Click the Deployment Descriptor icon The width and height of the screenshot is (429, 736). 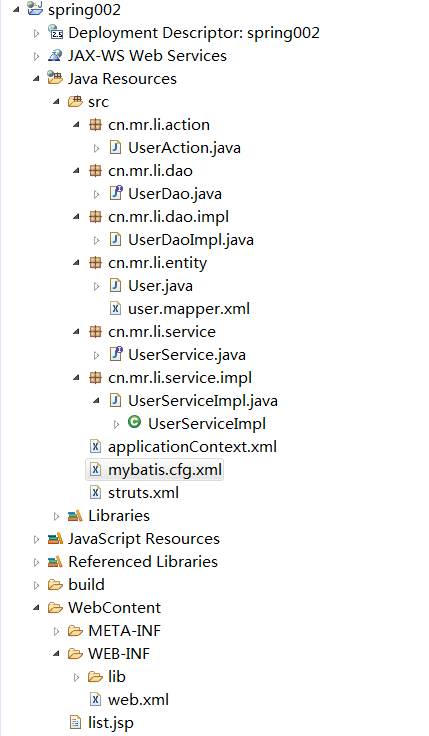(x=55, y=32)
